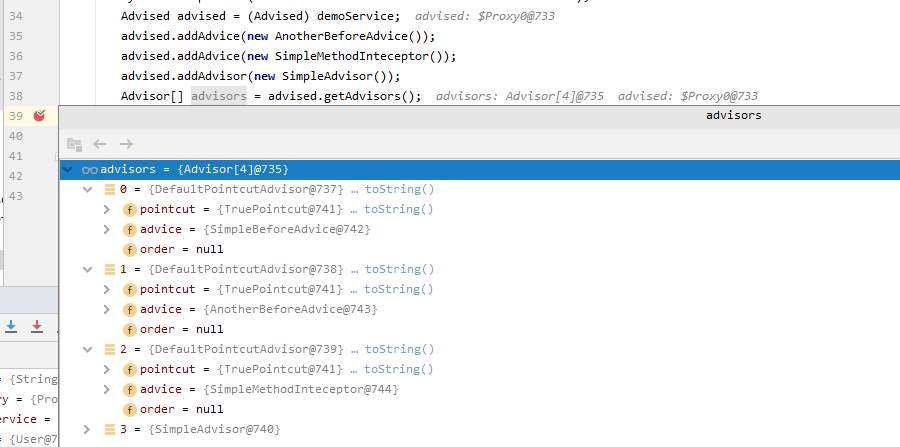Click toString() link for DefaultPointcutAdvisor@739
Viewport: 900px width, 447px height.
[x=399, y=349]
